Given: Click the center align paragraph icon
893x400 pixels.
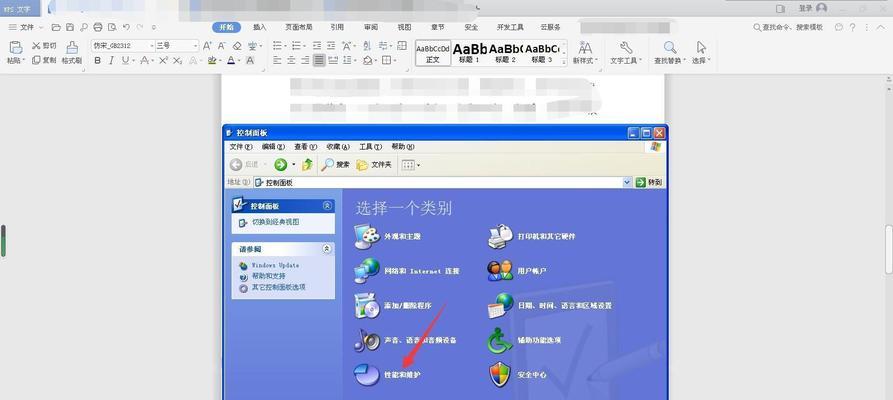Looking at the screenshot, I should click(291, 60).
